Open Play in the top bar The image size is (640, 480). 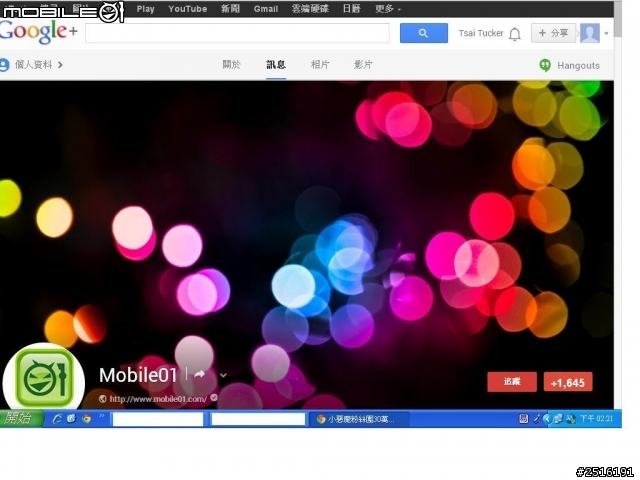[x=145, y=9]
